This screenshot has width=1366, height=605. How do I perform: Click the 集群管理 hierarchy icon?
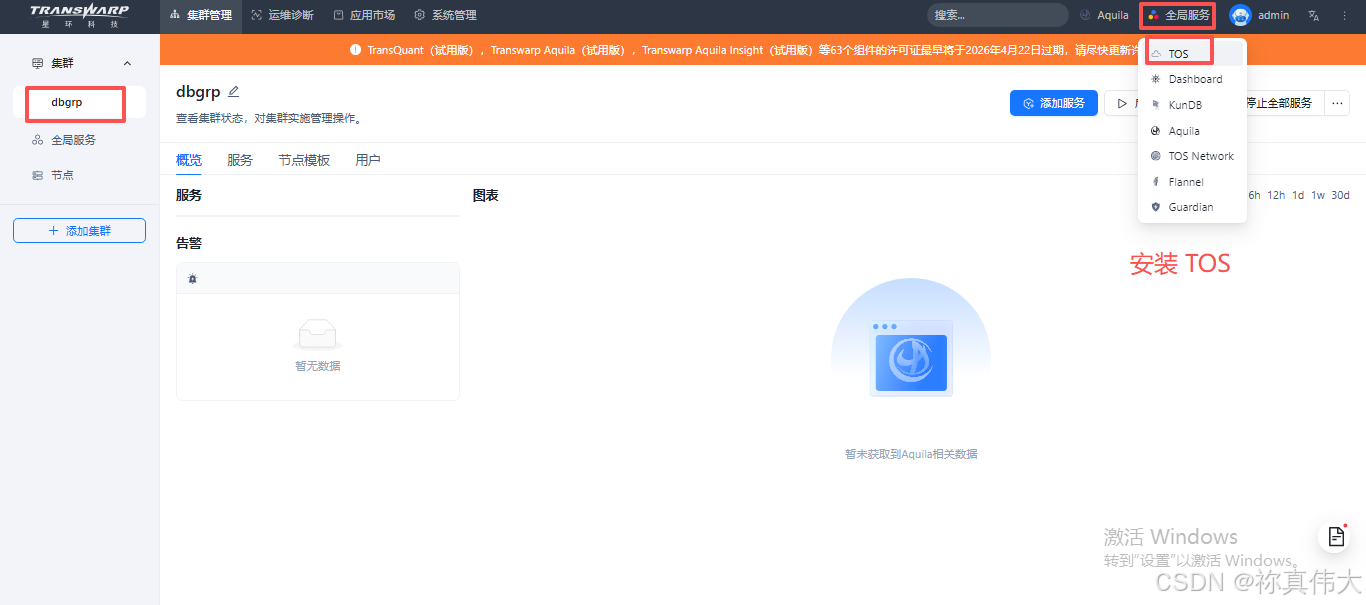point(176,15)
